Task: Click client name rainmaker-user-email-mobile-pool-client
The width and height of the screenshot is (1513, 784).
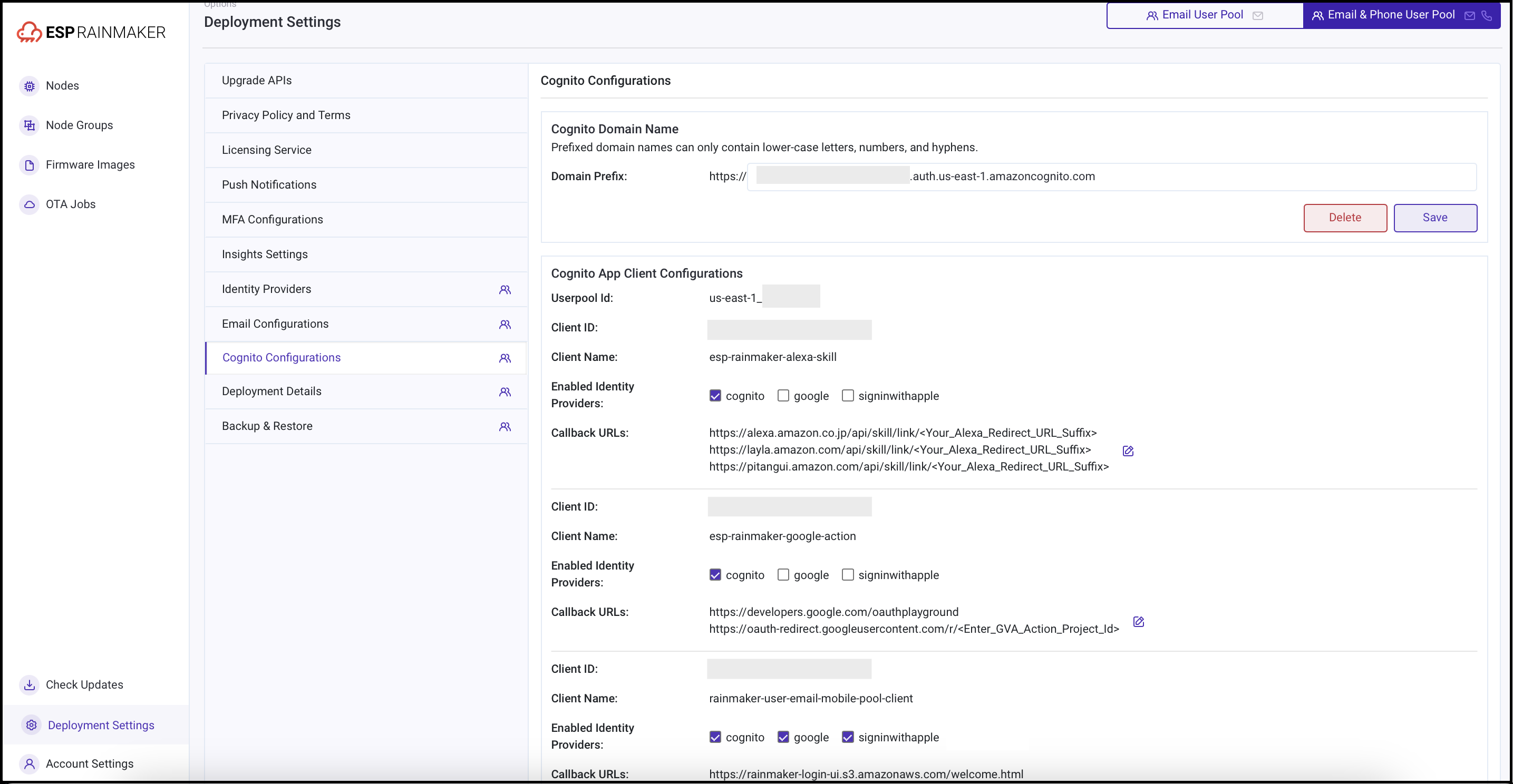Action: [x=811, y=698]
